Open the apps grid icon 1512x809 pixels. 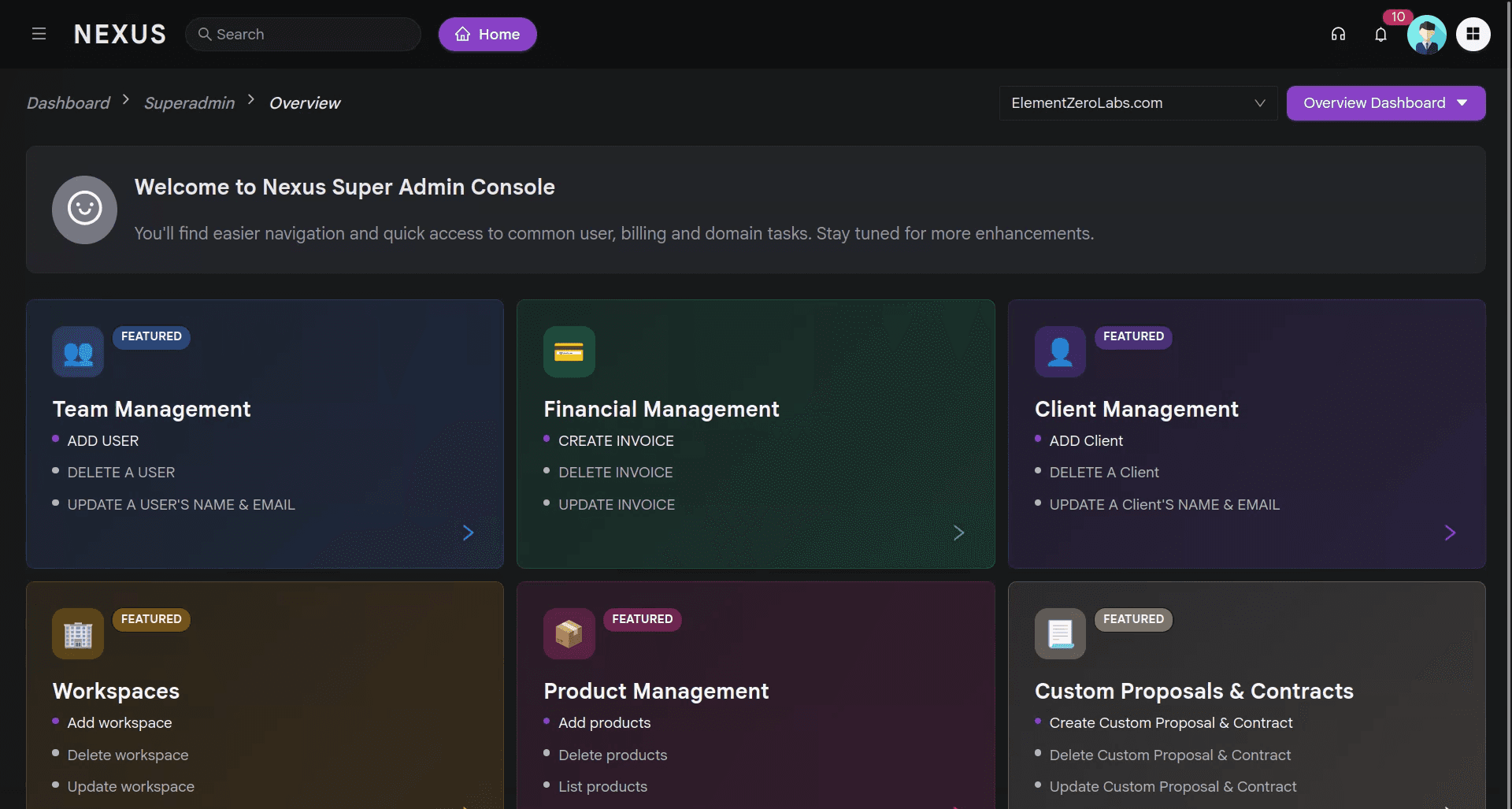(1473, 34)
